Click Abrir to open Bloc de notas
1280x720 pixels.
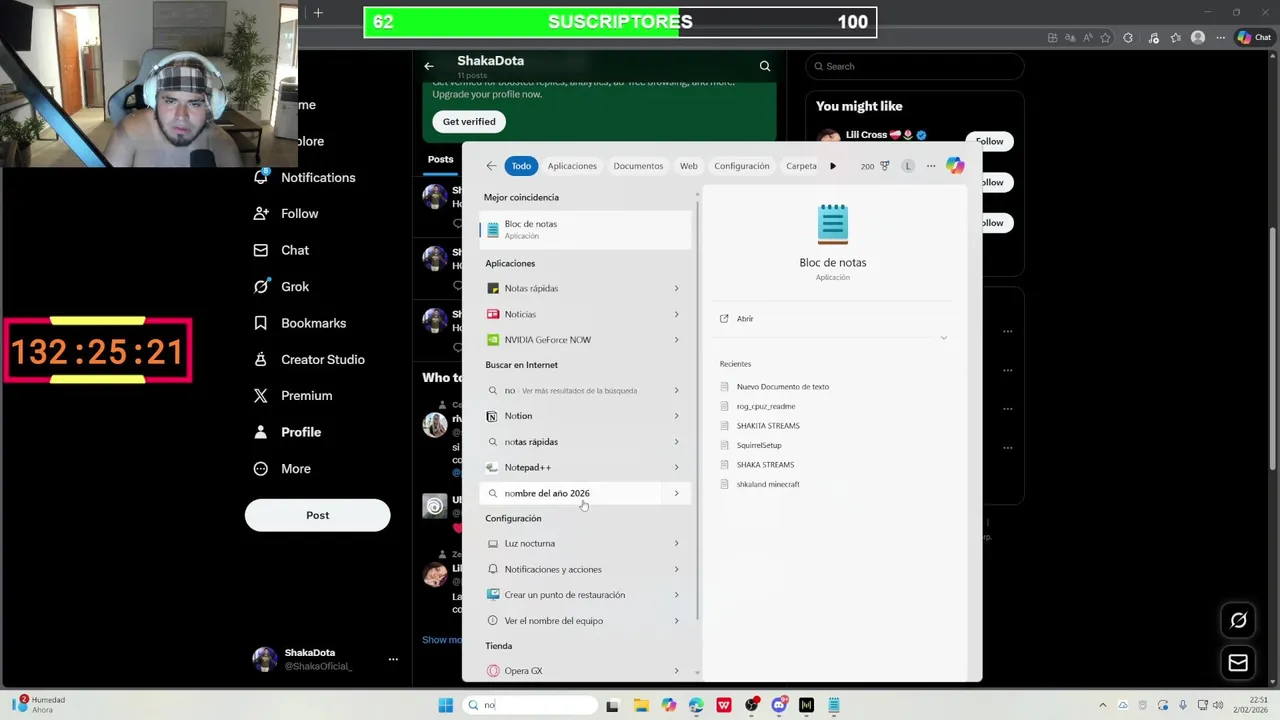point(737,319)
